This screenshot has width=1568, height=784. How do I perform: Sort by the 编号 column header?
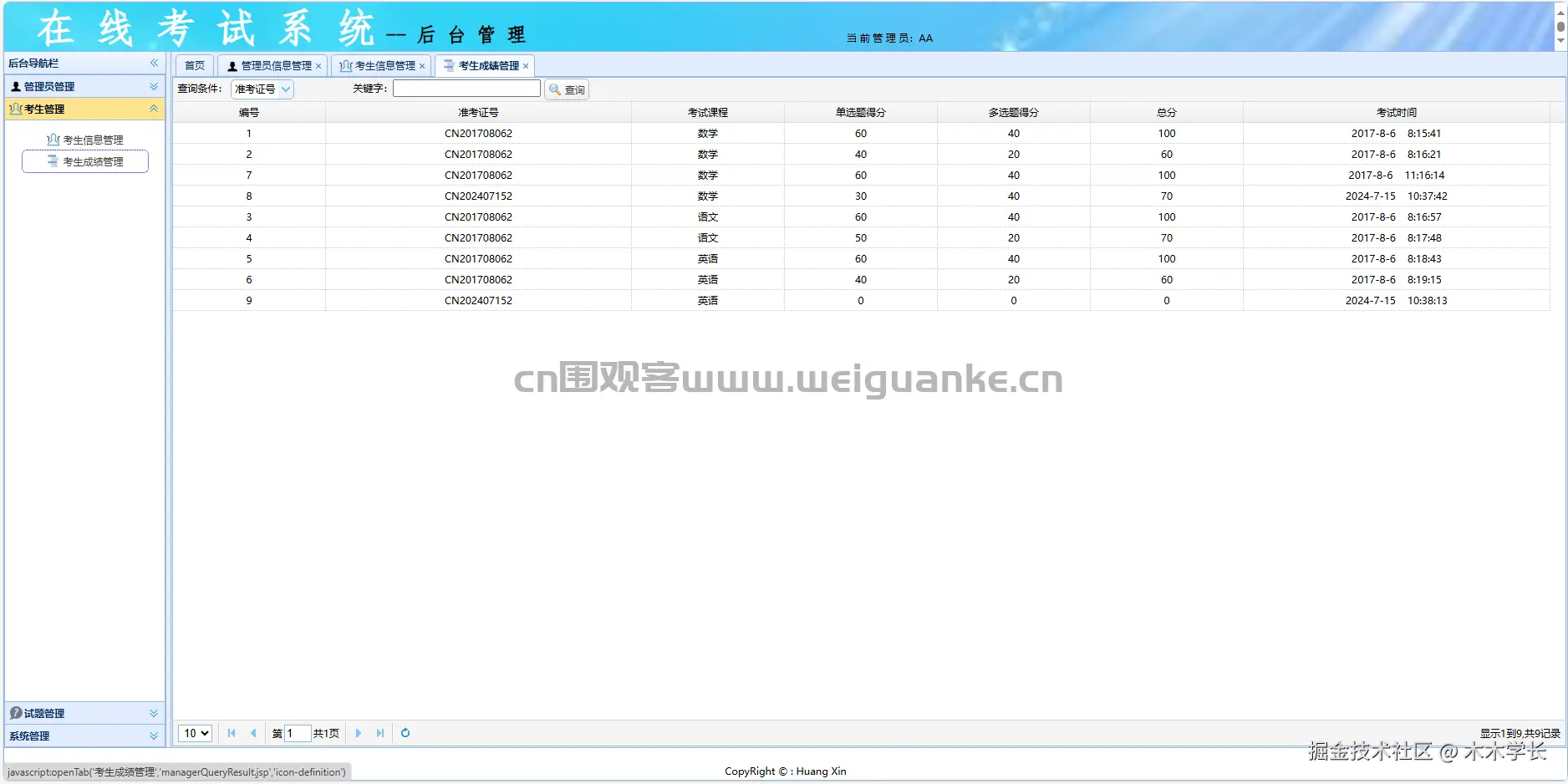pyautogui.click(x=249, y=112)
